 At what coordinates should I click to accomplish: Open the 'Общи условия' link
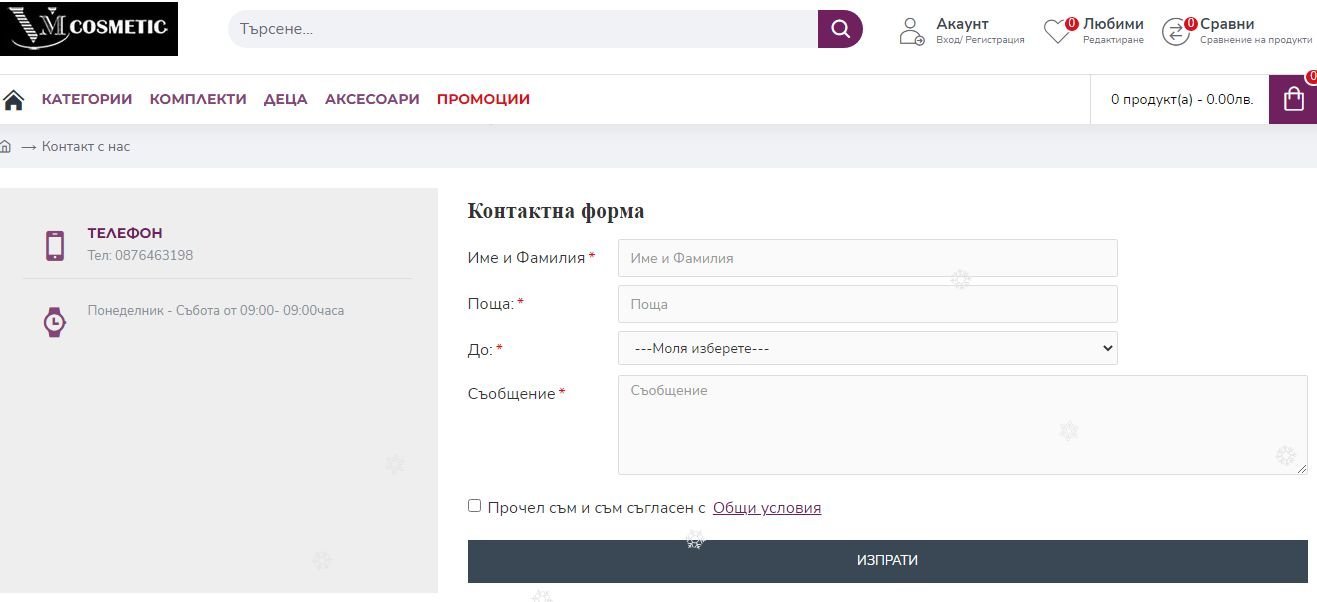[x=766, y=508]
